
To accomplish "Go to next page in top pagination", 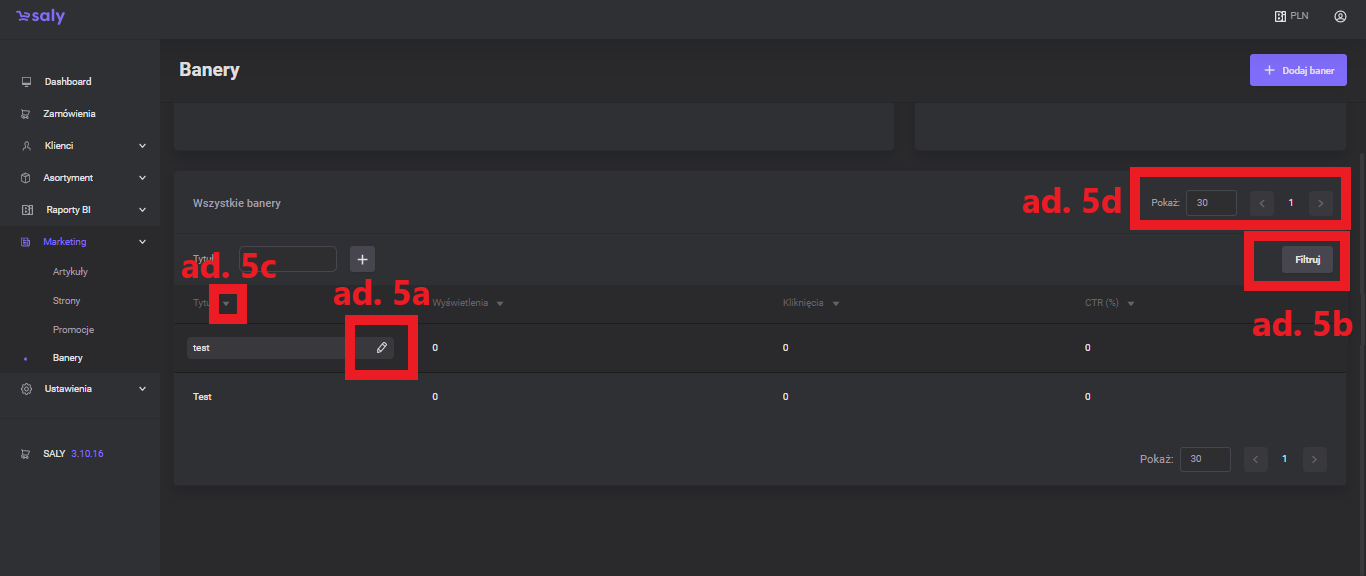I will [x=1320, y=203].
